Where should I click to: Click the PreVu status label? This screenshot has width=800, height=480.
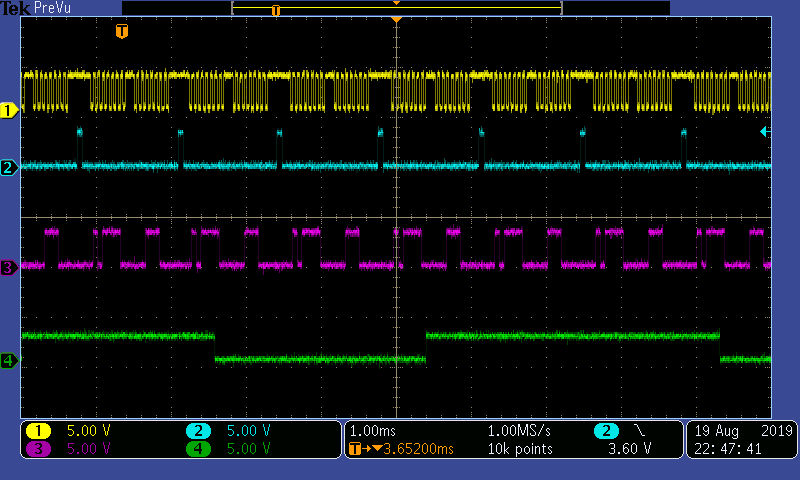tap(52, 8)
